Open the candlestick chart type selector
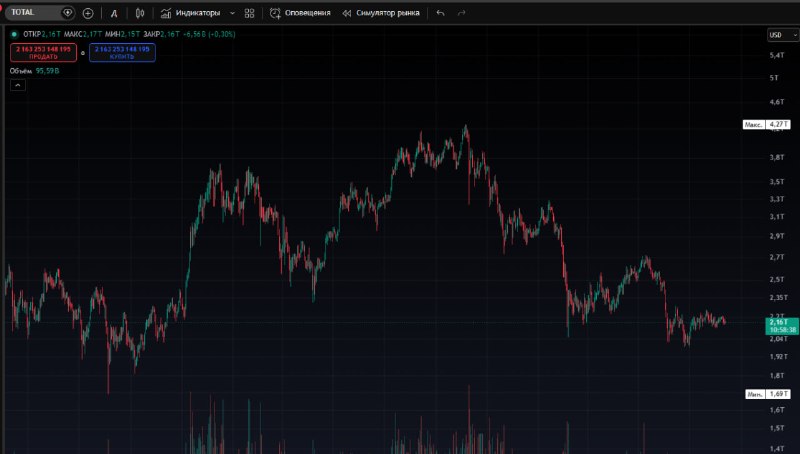The height and width of the screenshot is (454, 800). click(139, 13)
